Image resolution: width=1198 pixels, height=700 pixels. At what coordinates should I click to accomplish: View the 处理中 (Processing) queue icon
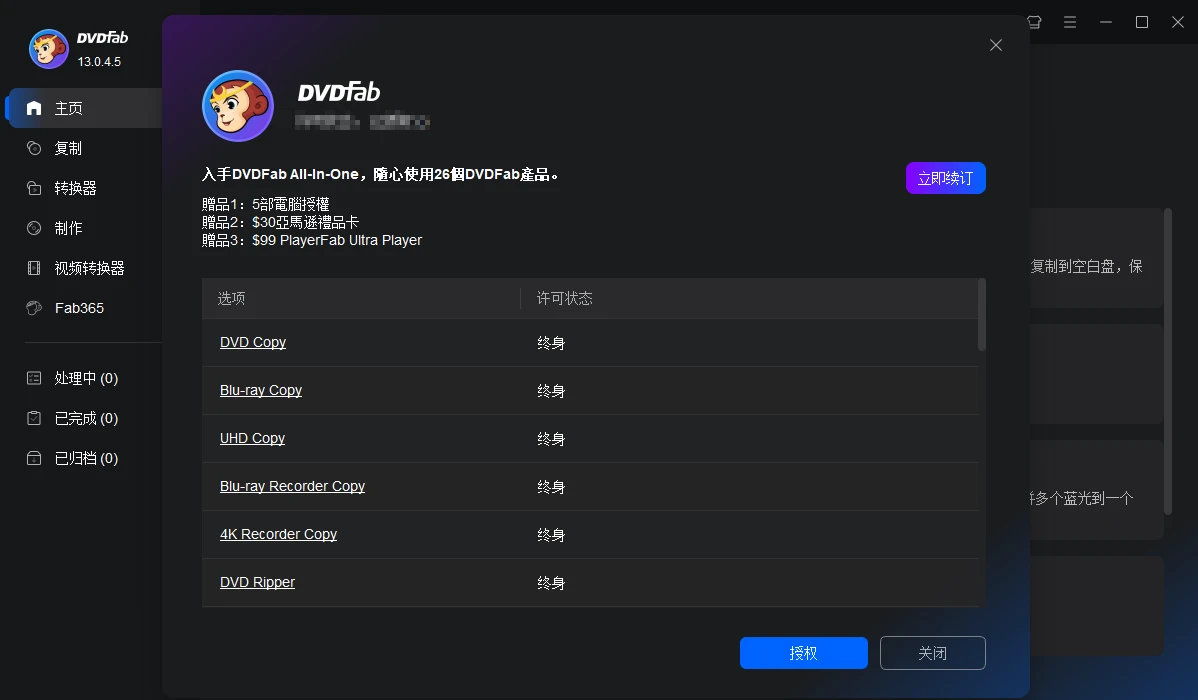point(34,378)
